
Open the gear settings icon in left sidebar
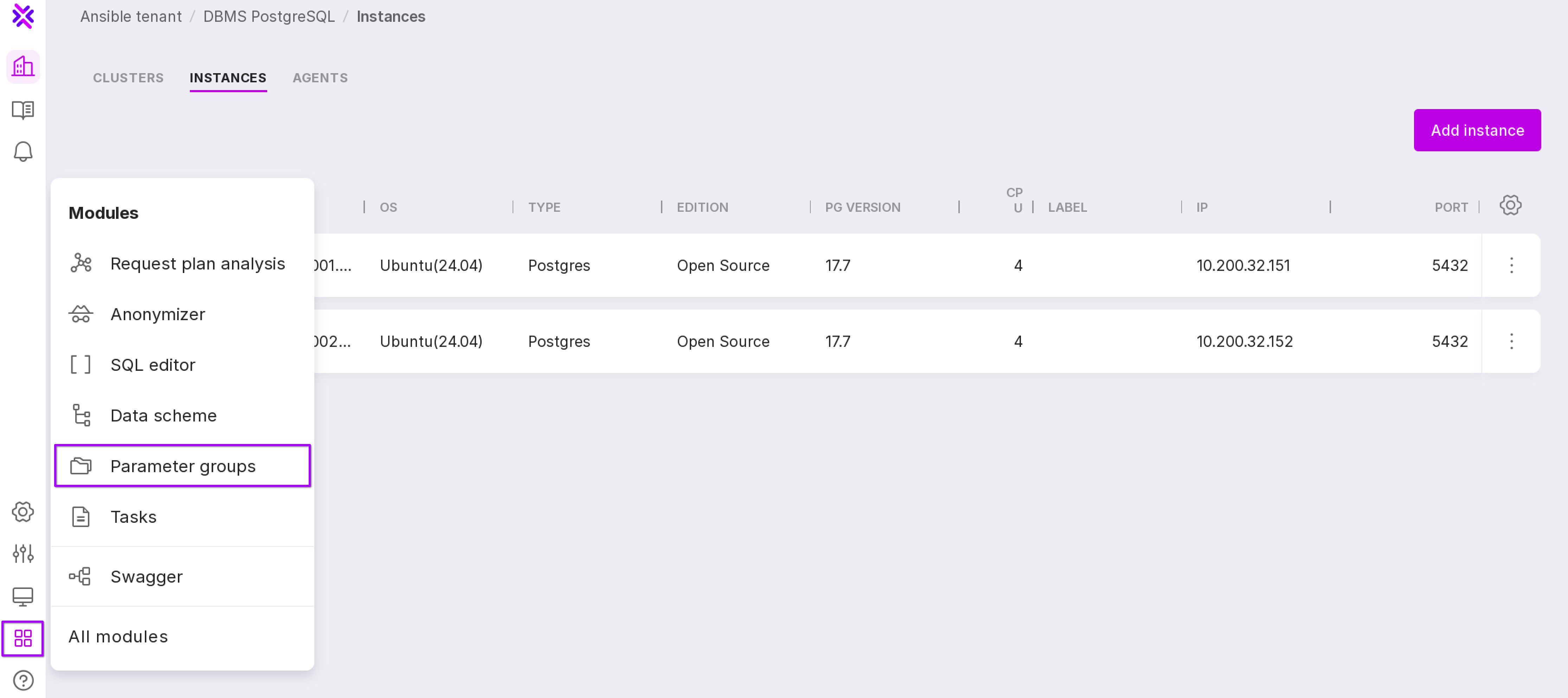(23, 511)
